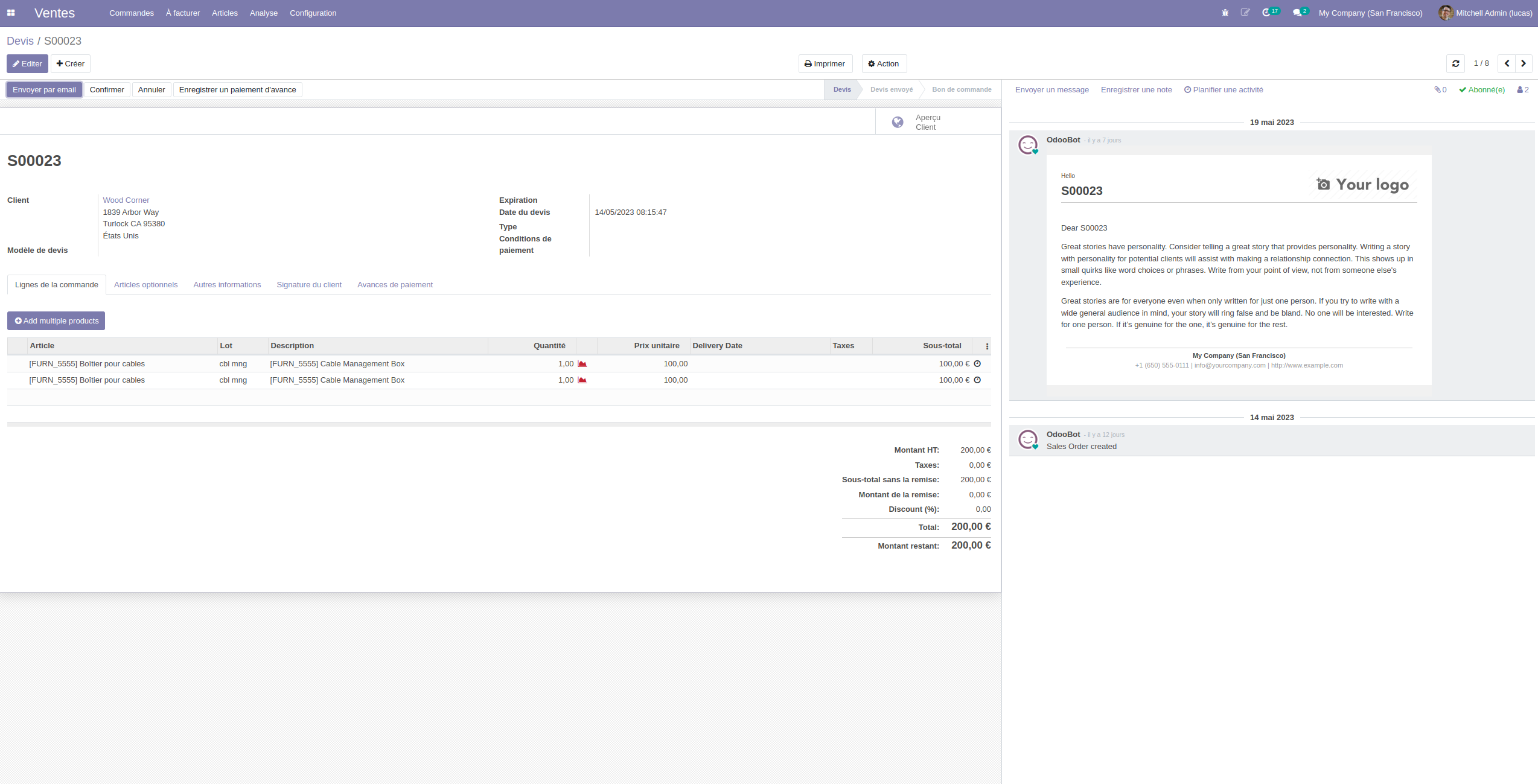Image resolution: width=1538 pixels, height=784 pixels.
Task: Toggle the Abonné(e) follow status
Action: point(1482,90)
